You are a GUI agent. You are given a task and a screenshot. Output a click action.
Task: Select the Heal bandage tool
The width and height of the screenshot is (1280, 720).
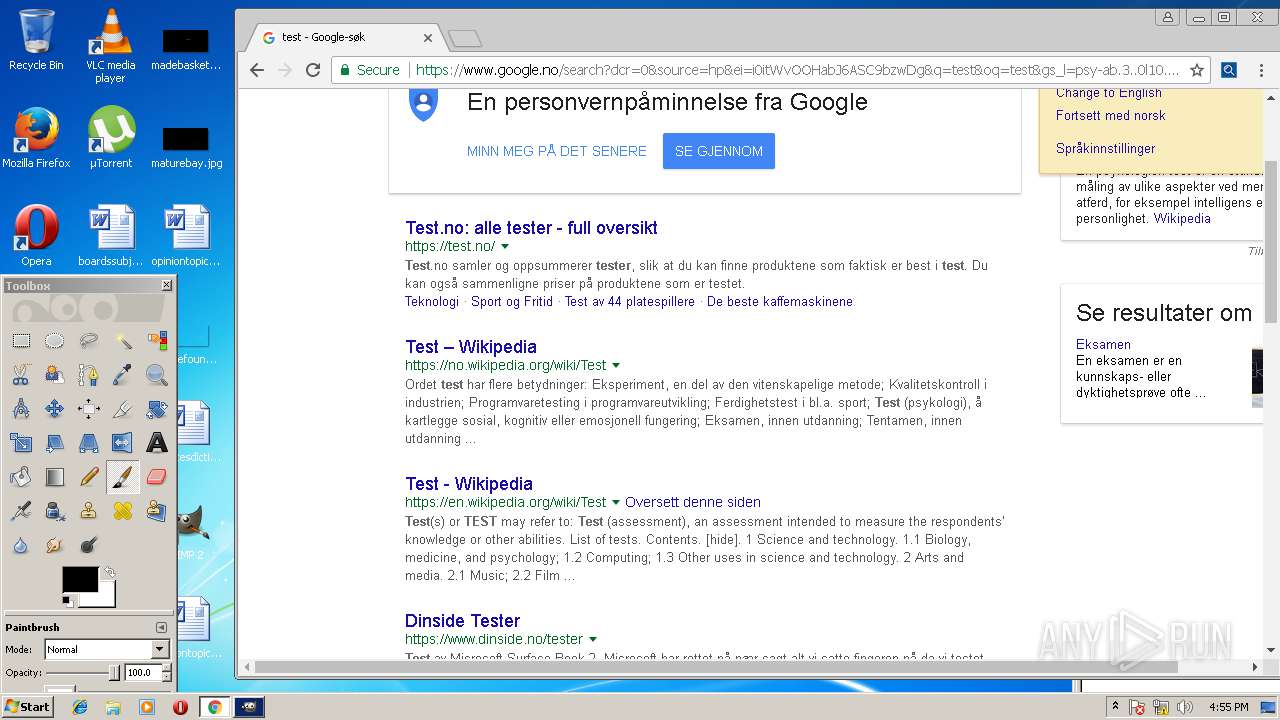[123, 511]
